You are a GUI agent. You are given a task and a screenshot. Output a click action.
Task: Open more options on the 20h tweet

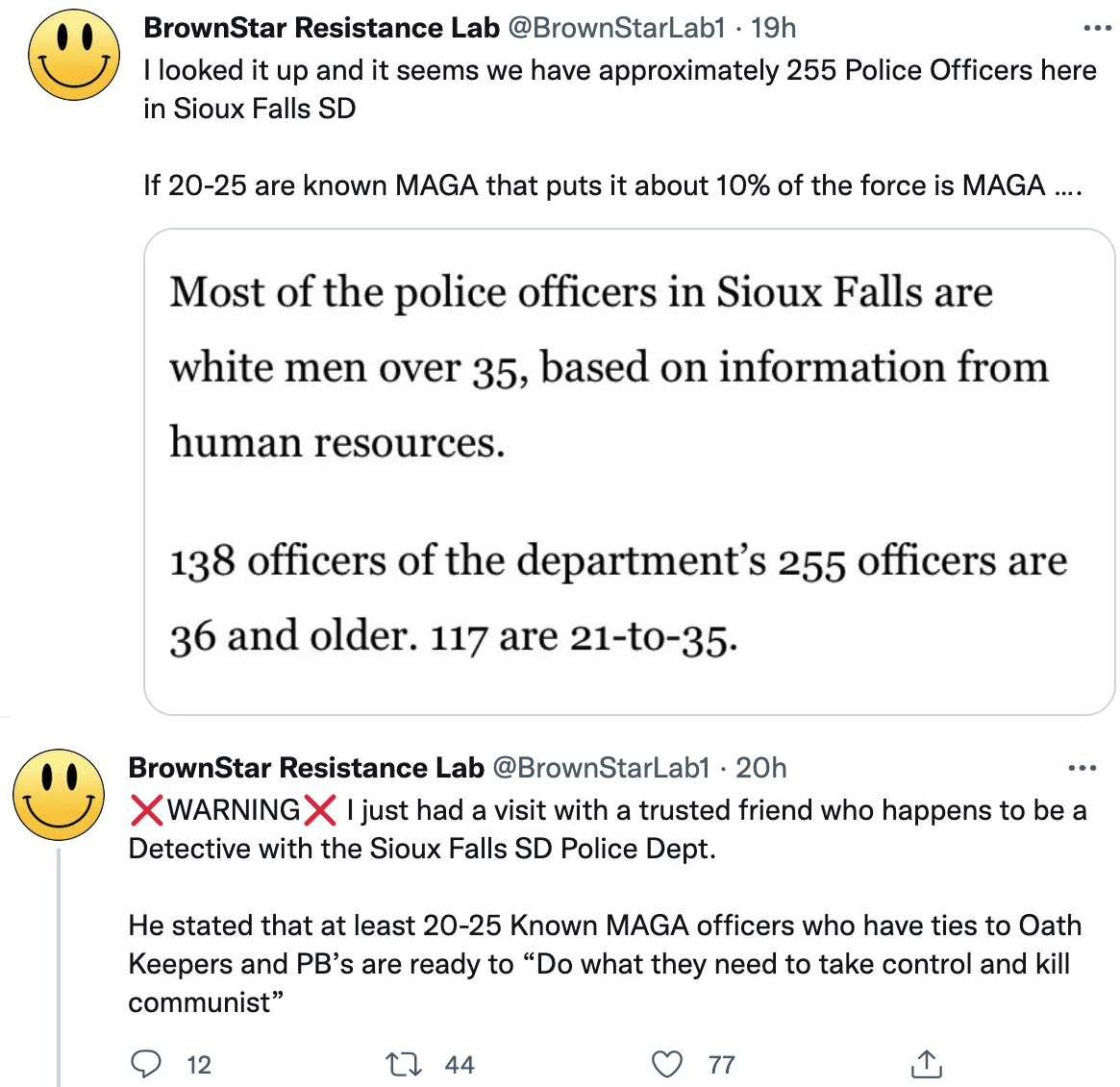[1083, 769]
